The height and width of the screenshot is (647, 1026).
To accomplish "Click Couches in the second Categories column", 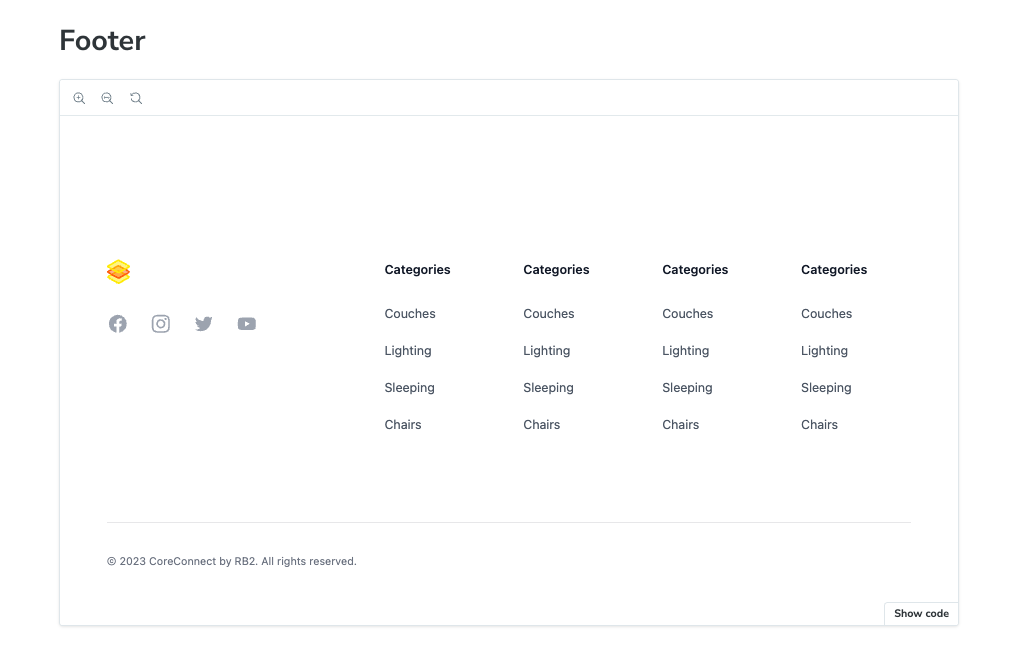I will pyautogui.click(x=549, y=314).
